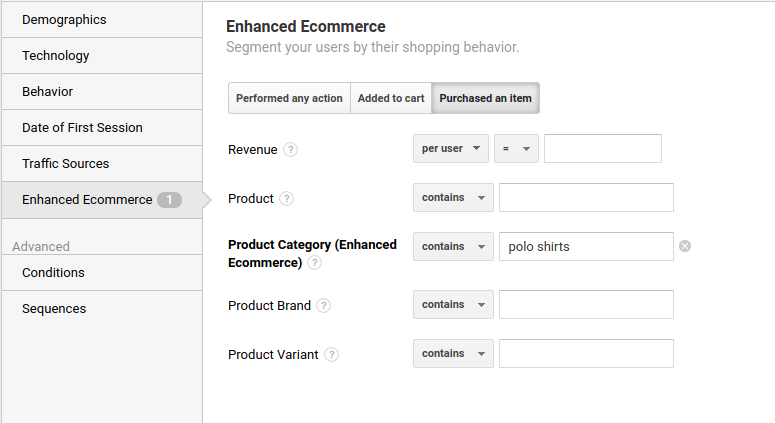
Task: Select the Performed any action option
Action: coord(289,99)
